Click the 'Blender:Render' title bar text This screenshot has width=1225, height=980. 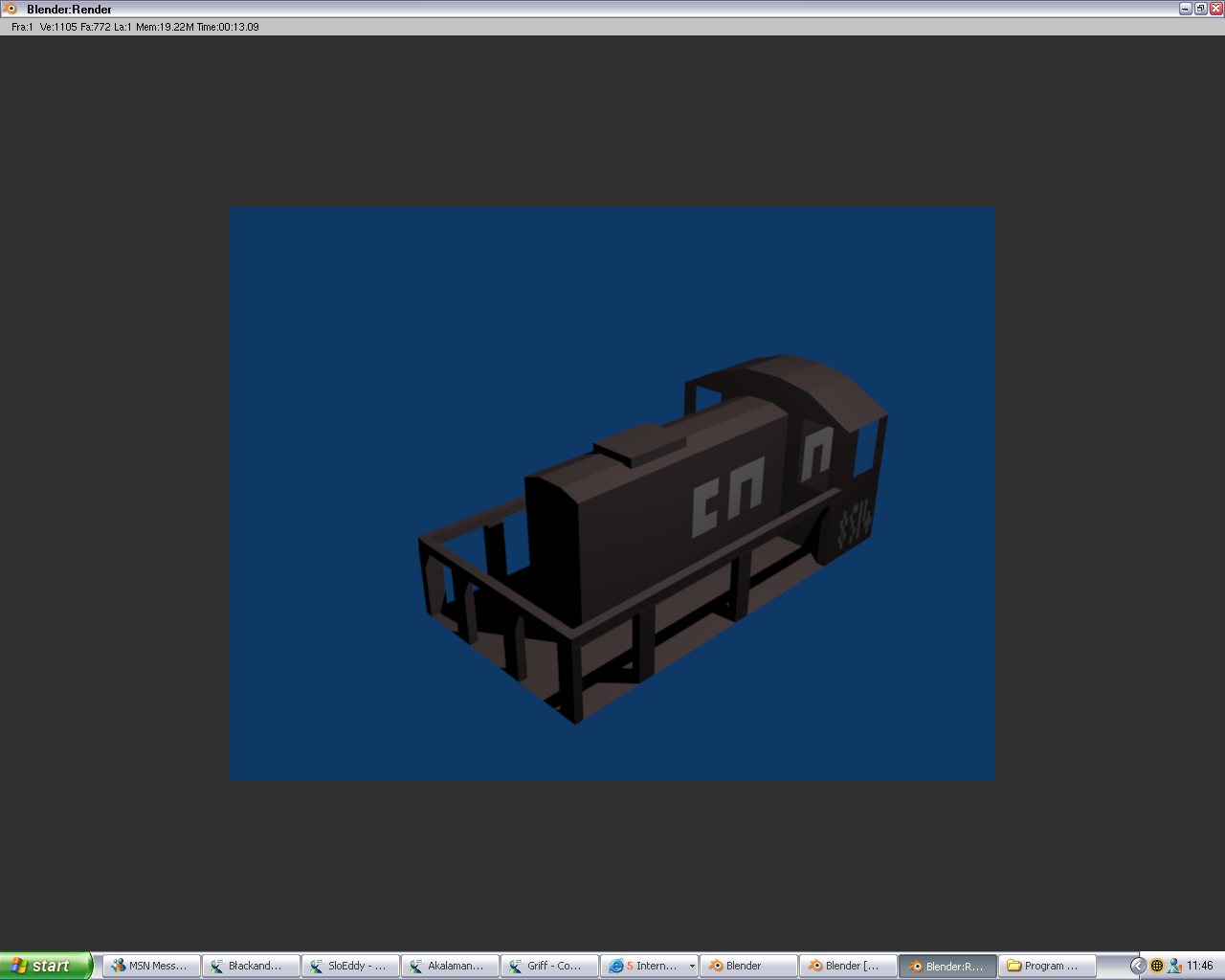(69, 10)
